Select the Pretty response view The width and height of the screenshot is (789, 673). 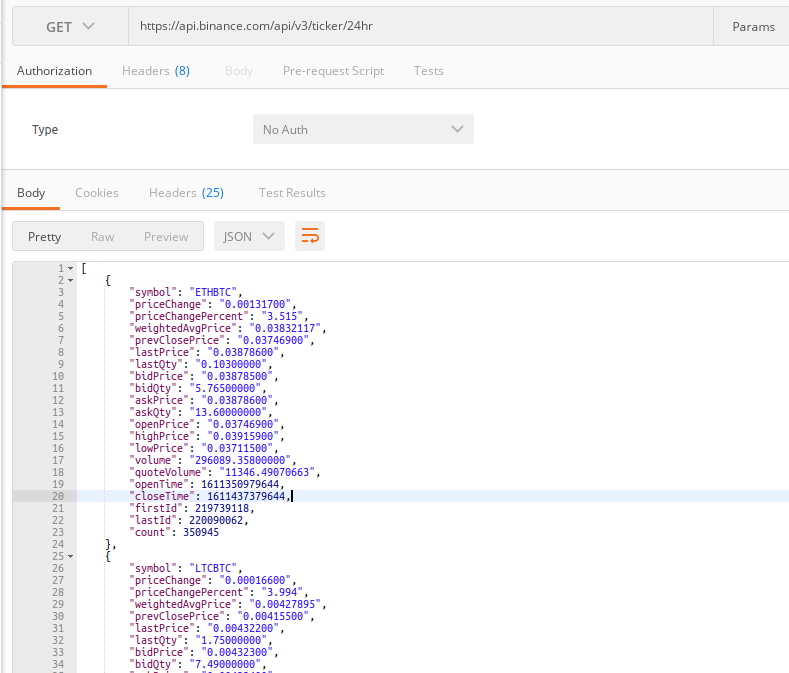(x=45, y=237)
